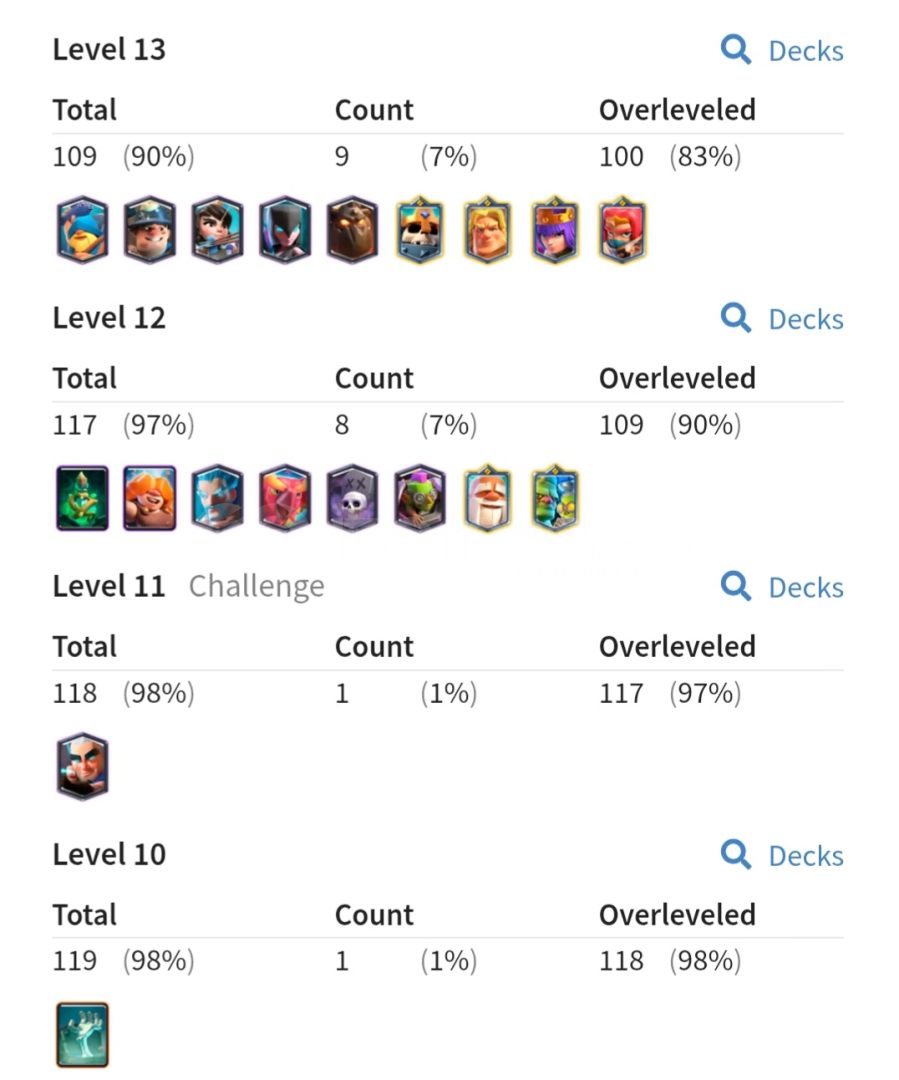Select the Fisherman card icon
This screenshot has width=899, height=1080.
[82, 230]
